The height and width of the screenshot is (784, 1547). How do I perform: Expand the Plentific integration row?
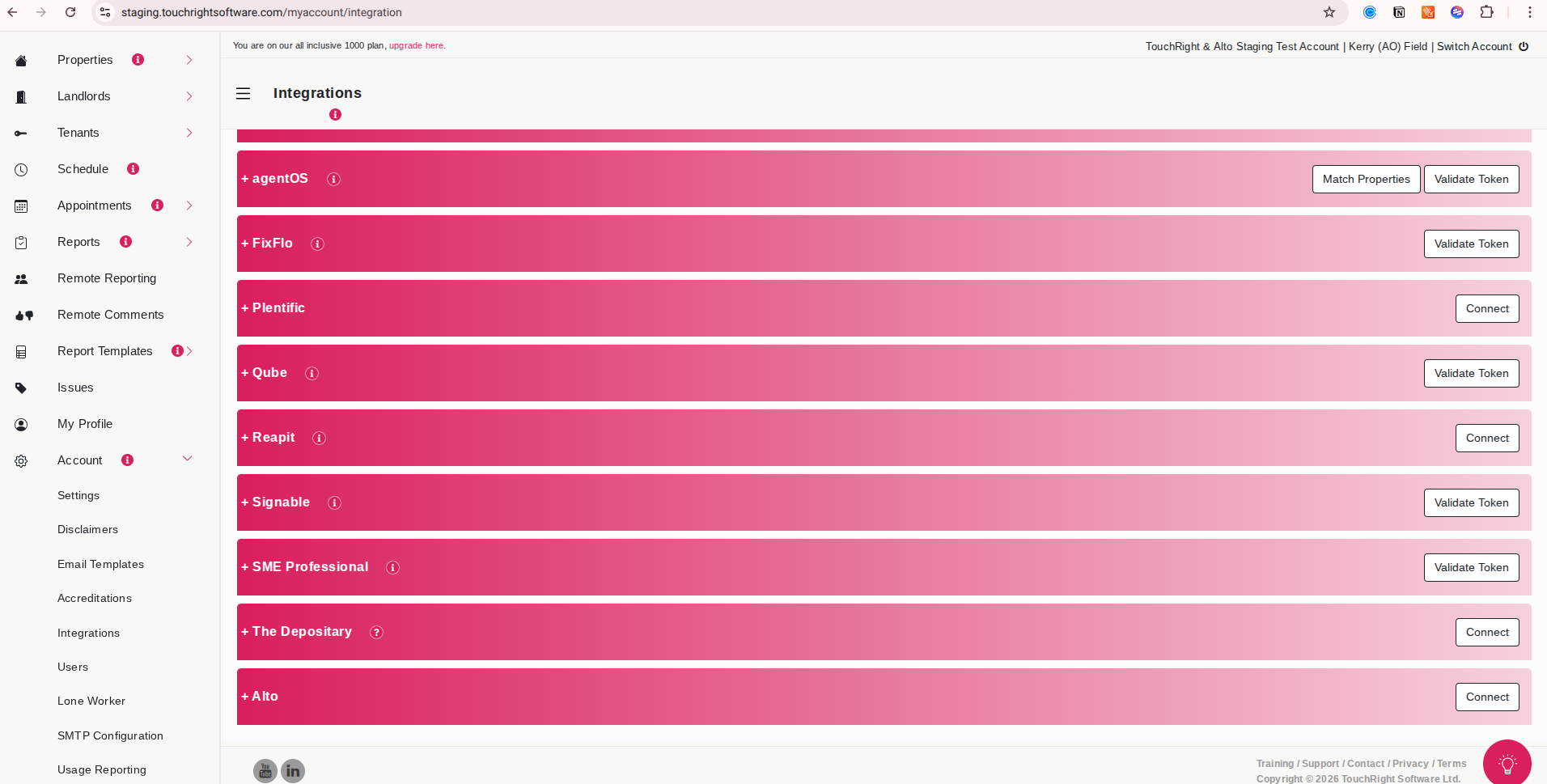(x=273, y=308)
